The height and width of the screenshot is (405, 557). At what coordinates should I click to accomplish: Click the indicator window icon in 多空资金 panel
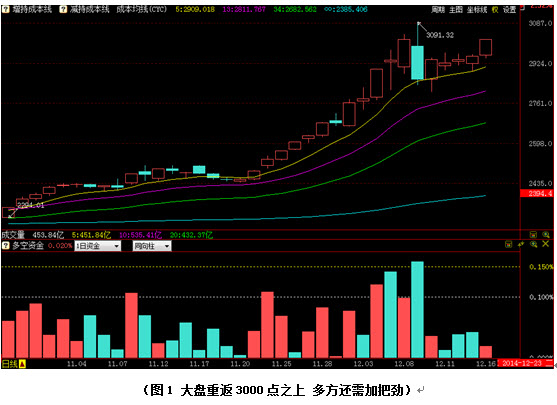[x=509, y=244]
